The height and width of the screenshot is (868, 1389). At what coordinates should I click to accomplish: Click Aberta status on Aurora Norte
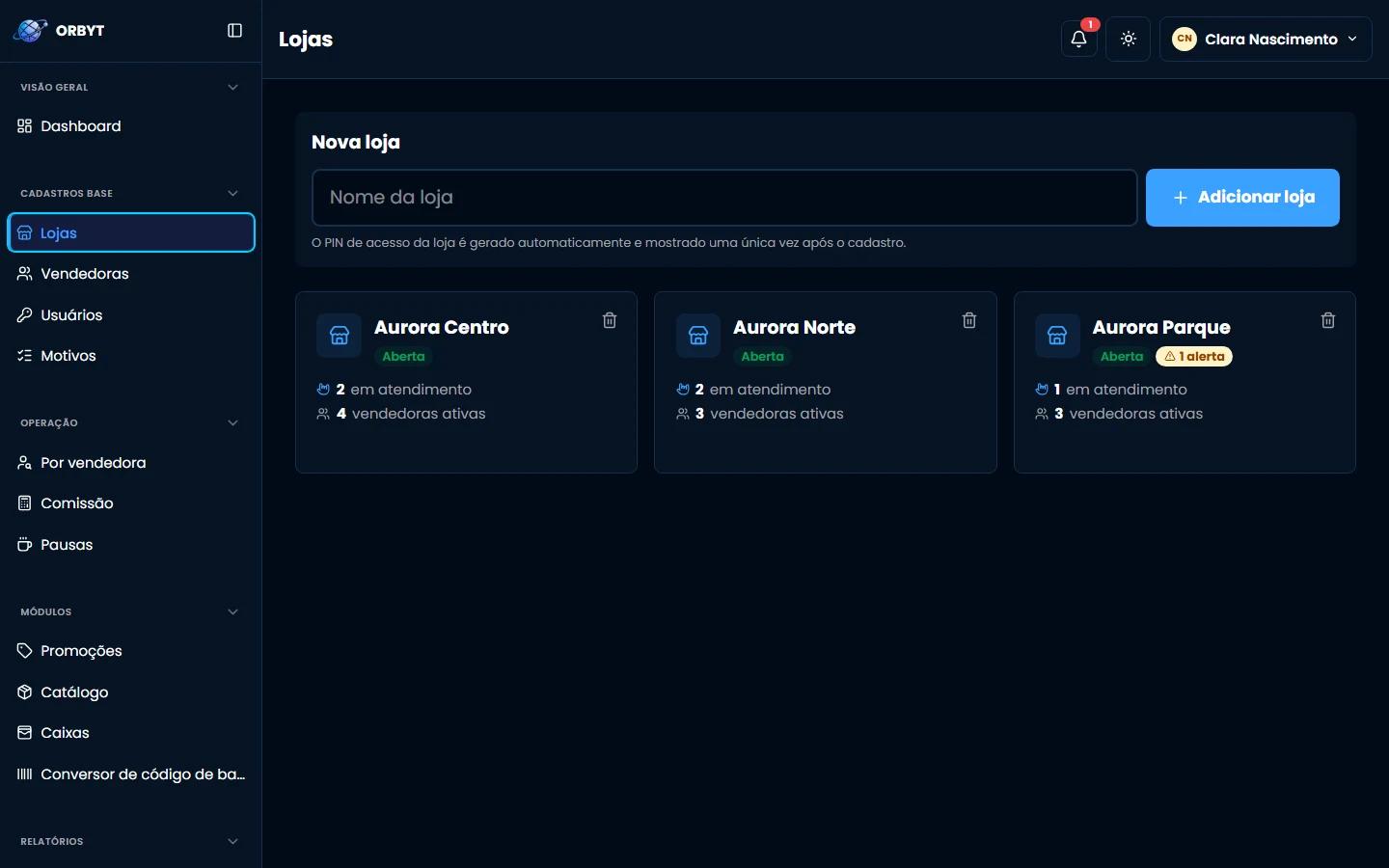[x=762, y=357]
